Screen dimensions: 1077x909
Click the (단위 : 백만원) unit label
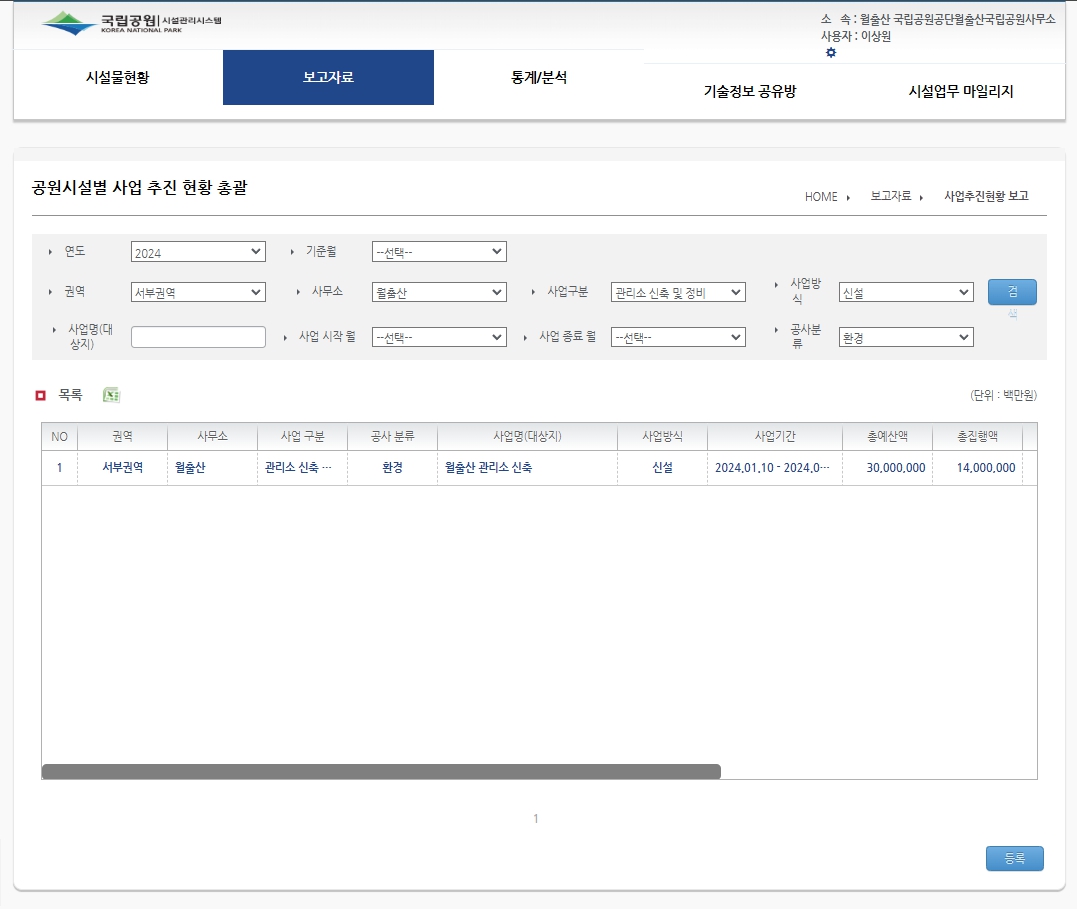coord(1003,395)
